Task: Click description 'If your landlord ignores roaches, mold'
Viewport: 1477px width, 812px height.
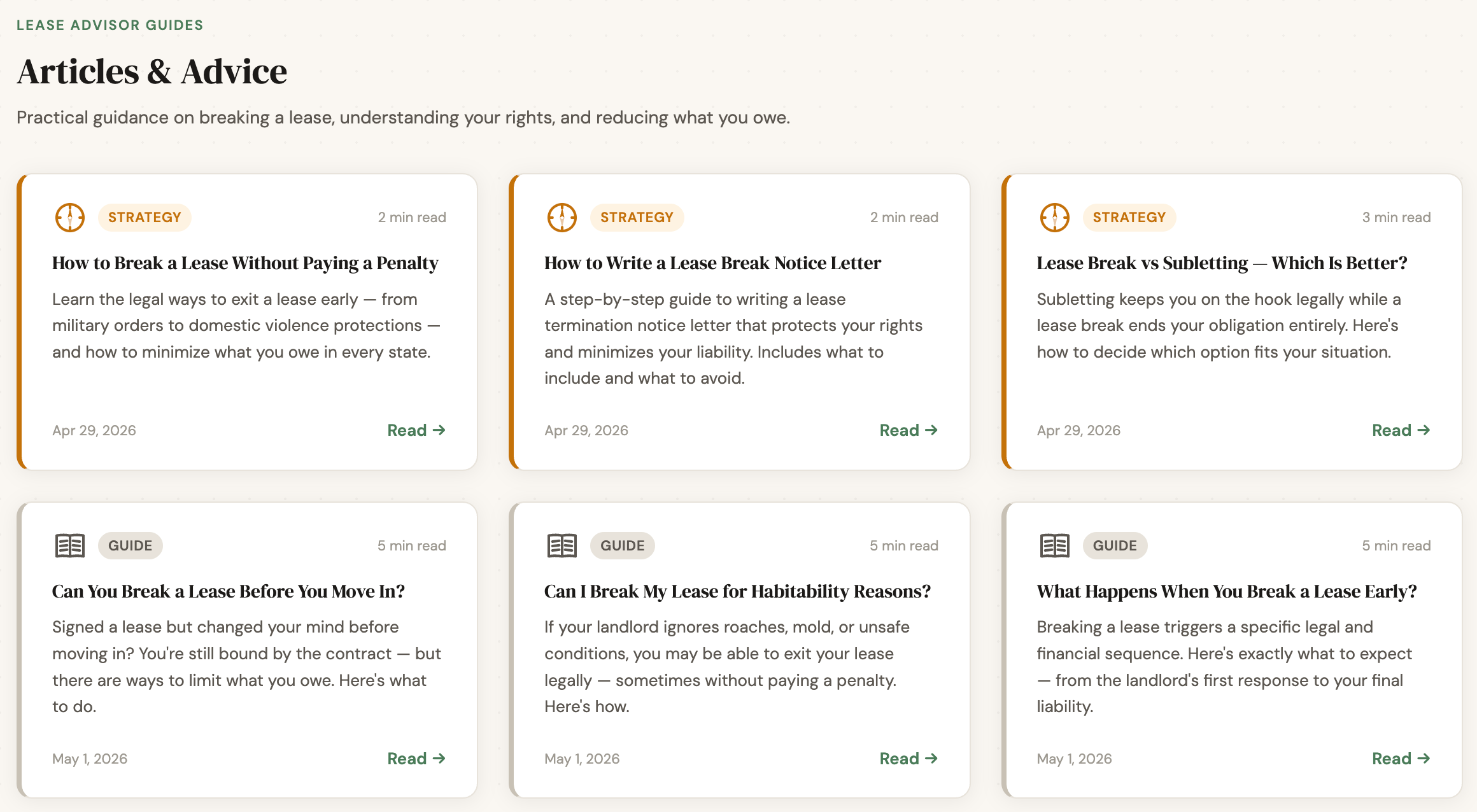Action: click(727, 667)
